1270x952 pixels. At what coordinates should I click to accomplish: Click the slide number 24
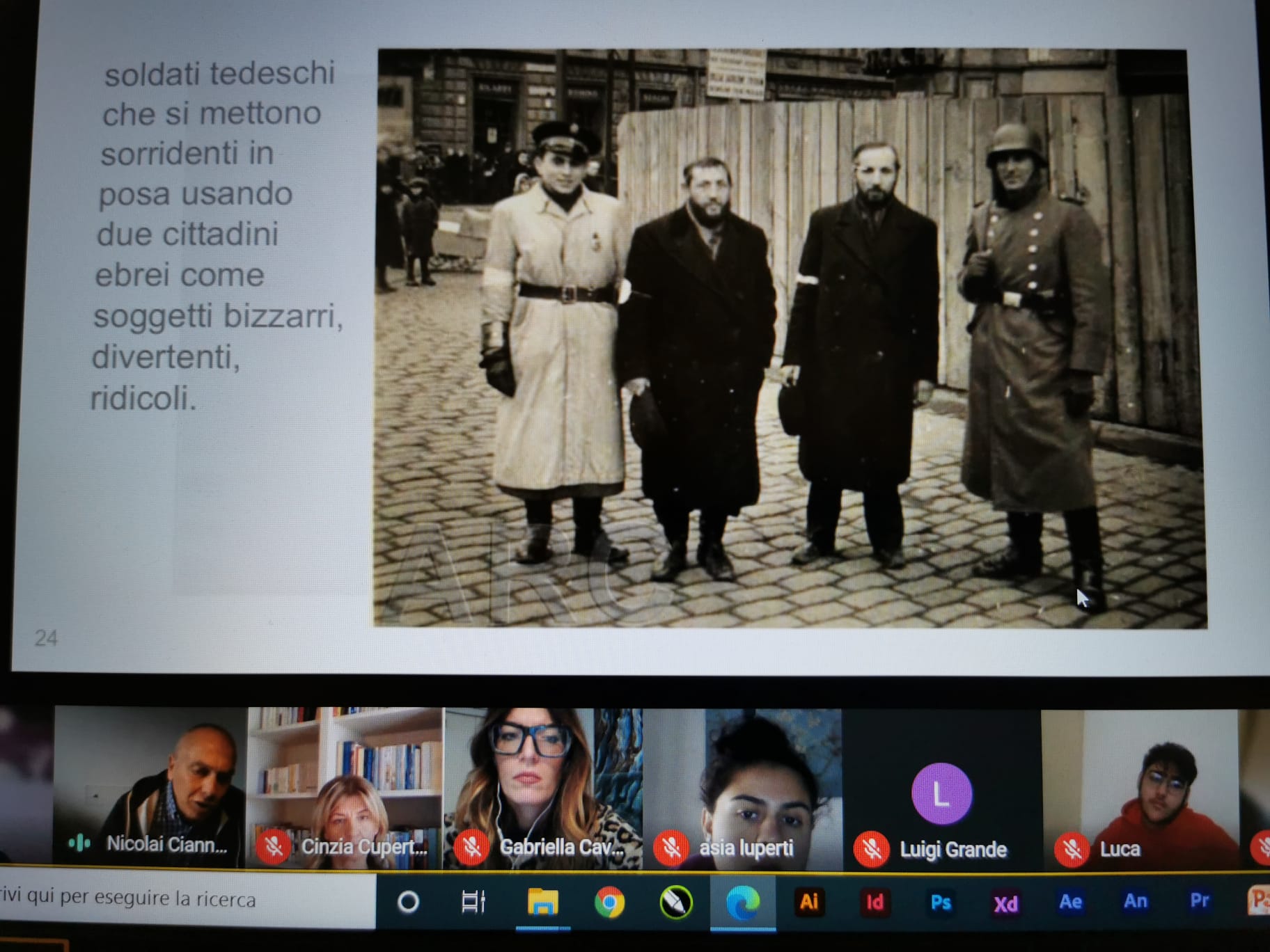46,638
